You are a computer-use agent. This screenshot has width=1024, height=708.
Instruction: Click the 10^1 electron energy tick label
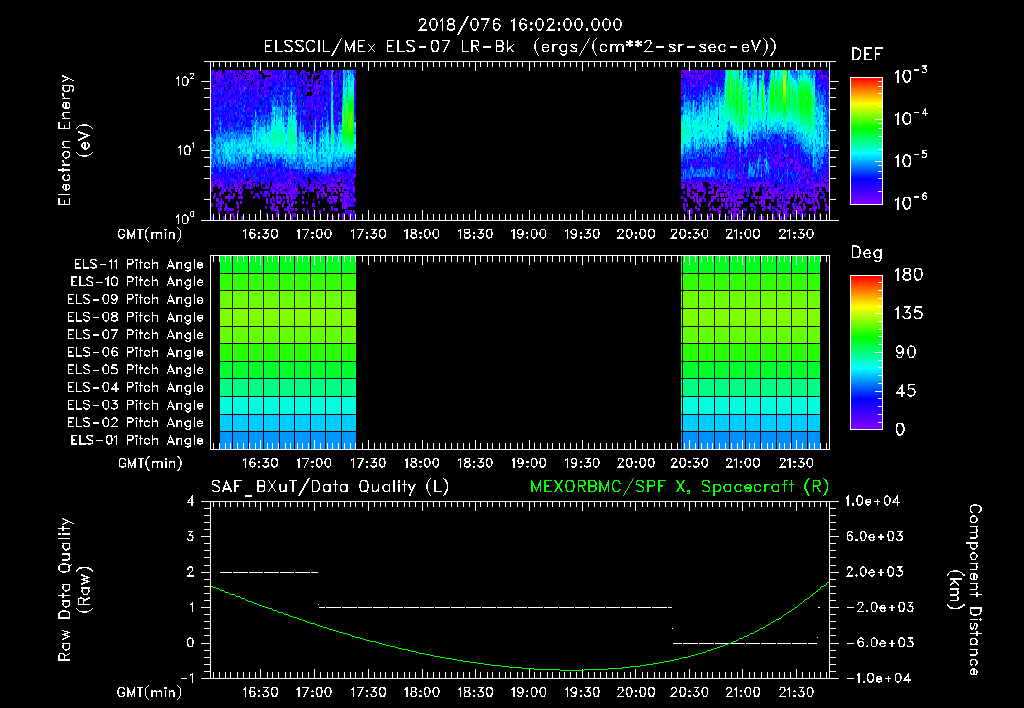[185, 150]
